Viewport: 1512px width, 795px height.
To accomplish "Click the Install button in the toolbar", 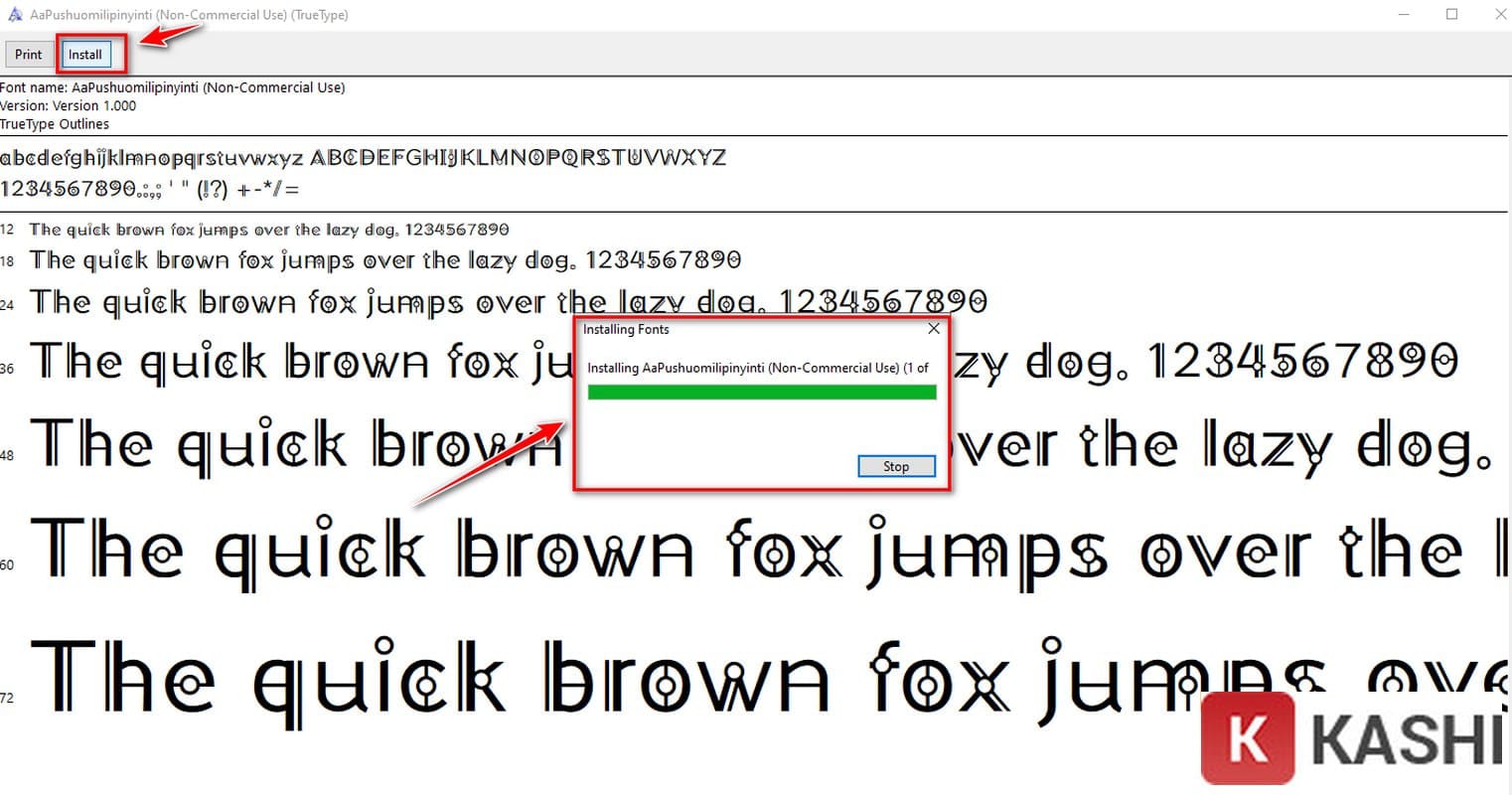I will pyautogui.click(x=85, y=55).
